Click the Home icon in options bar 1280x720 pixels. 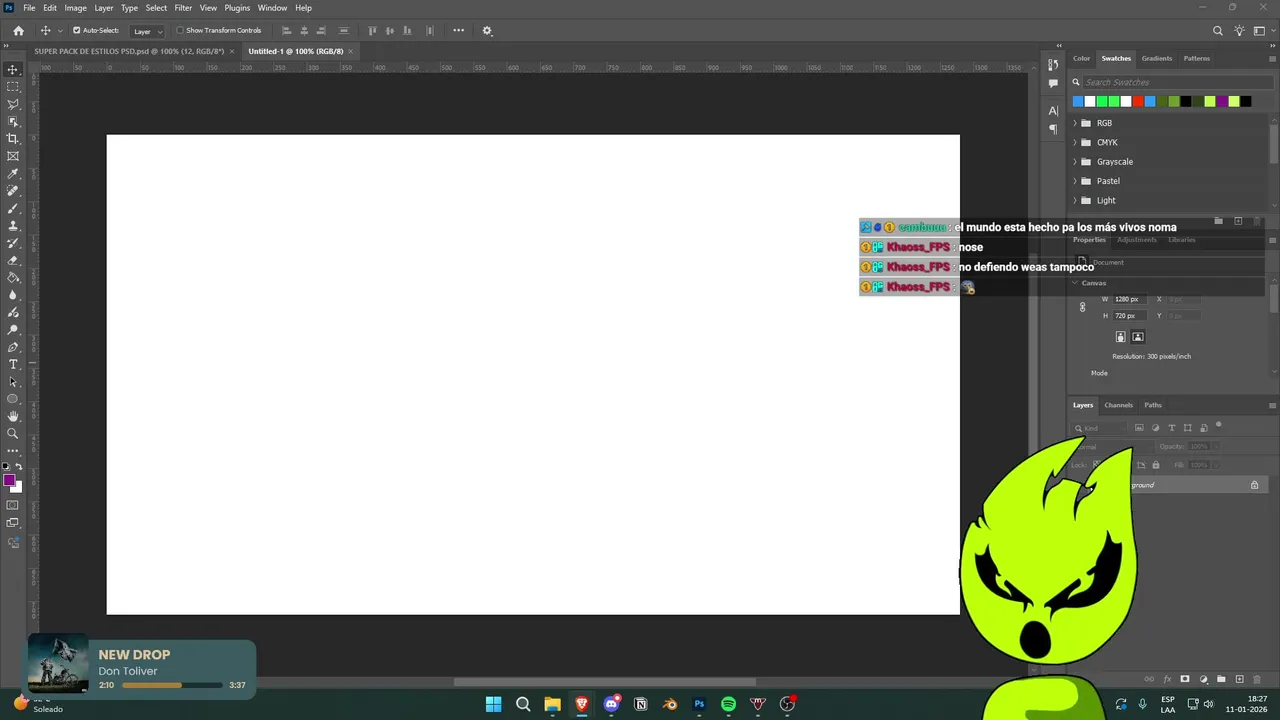18,31
